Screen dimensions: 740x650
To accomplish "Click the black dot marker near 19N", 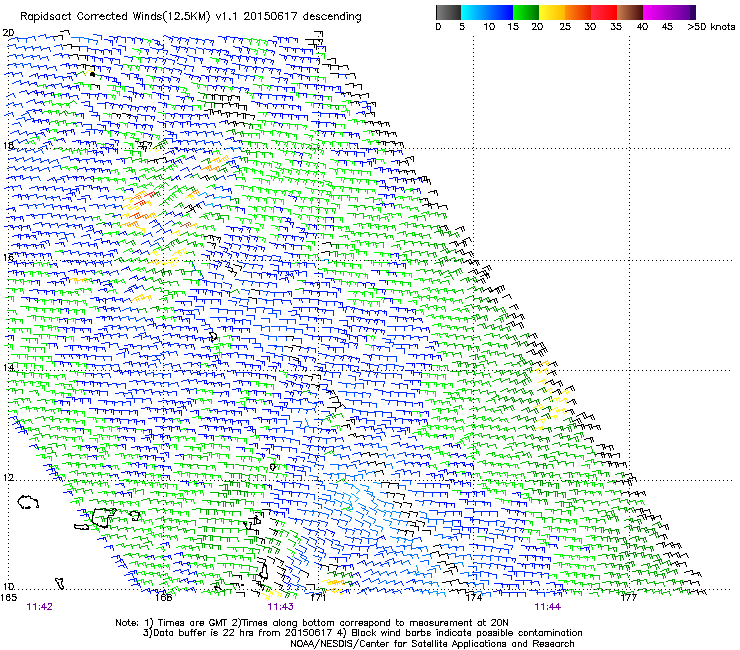I will 92,74.
